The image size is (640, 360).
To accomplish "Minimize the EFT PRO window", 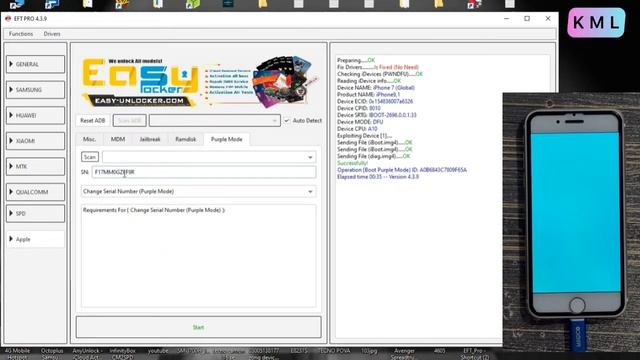I will (507, 19).
